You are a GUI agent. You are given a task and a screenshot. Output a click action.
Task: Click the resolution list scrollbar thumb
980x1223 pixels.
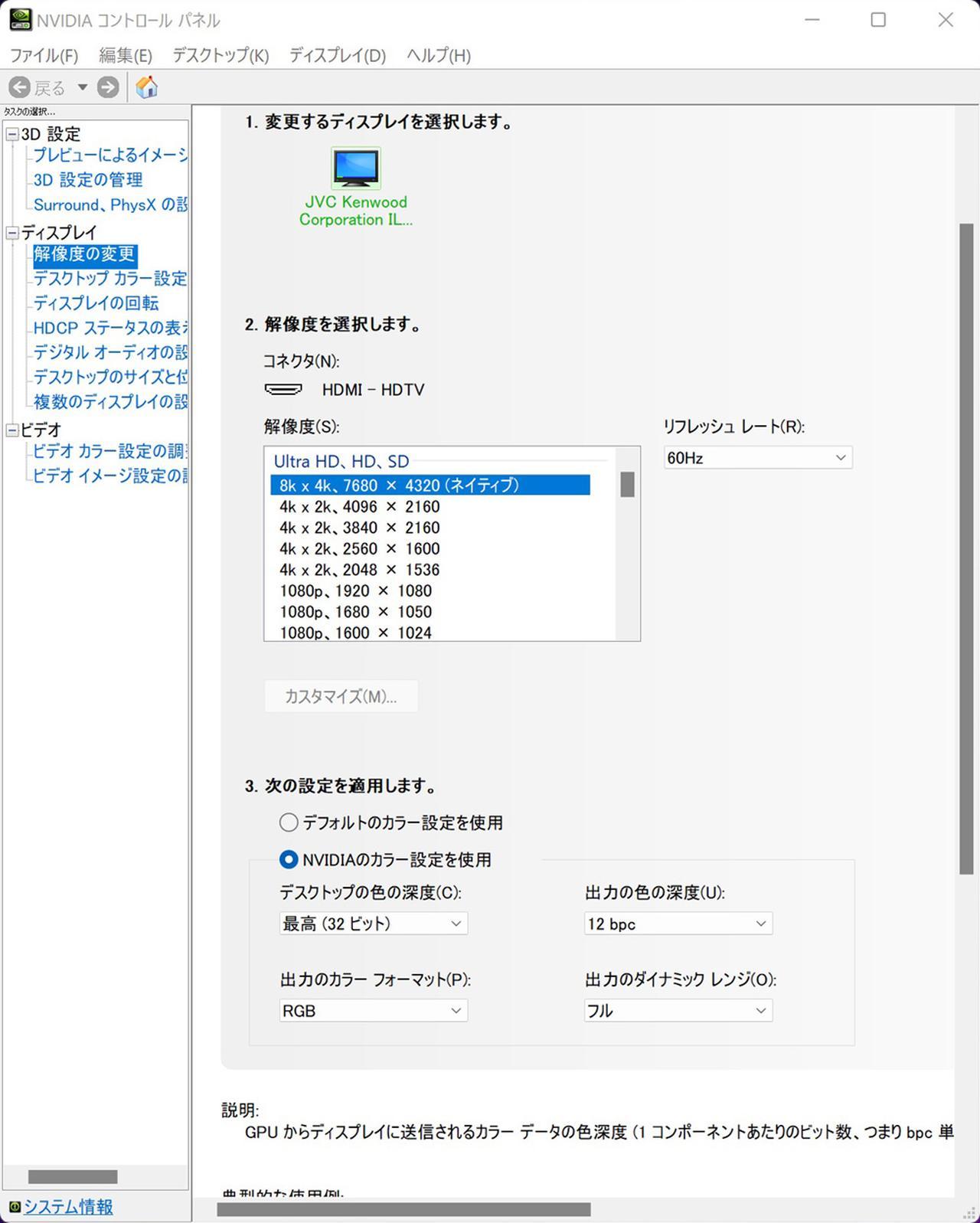tap(627, 484)
